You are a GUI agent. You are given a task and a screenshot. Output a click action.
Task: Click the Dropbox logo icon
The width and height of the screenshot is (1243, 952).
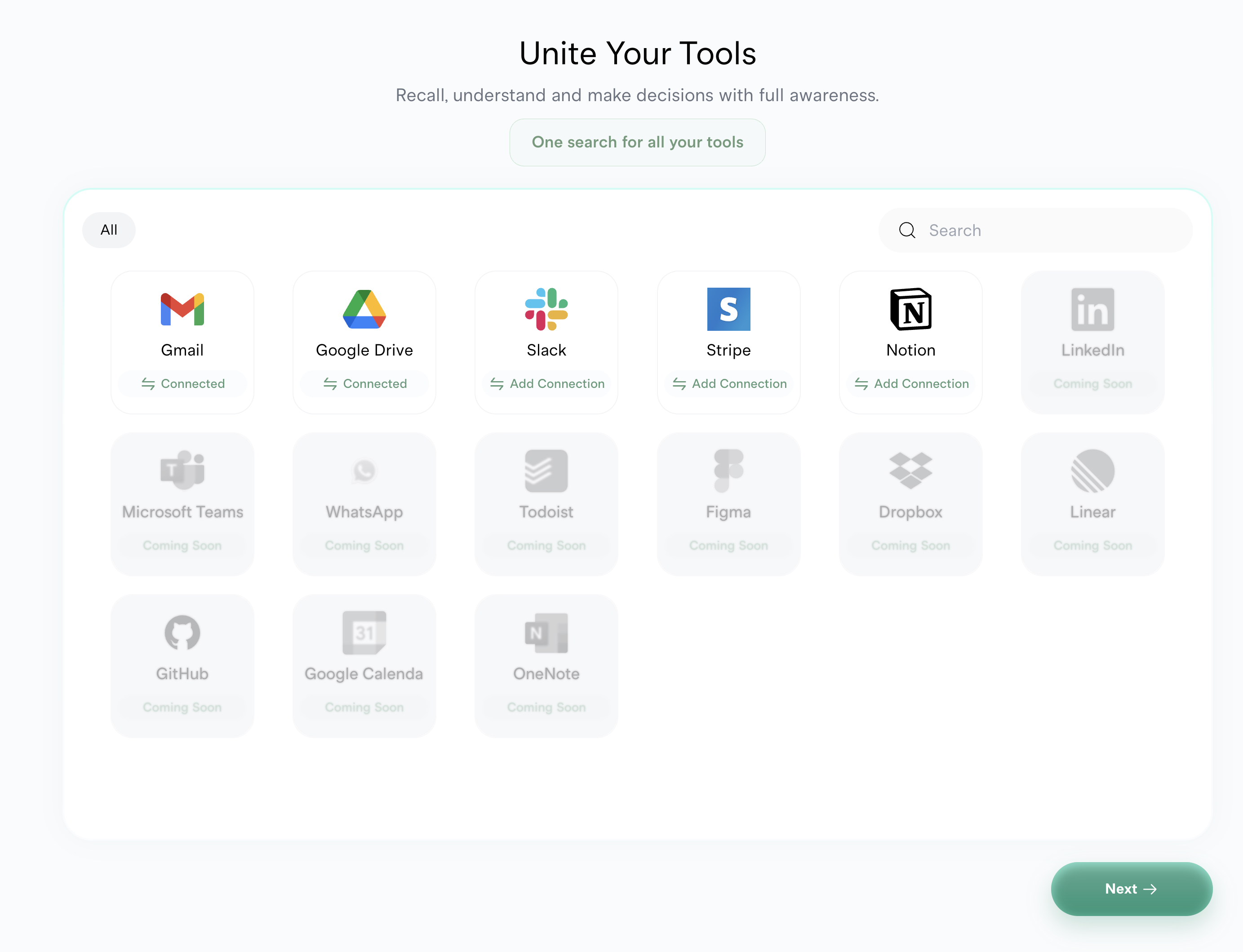click(910, 470)
